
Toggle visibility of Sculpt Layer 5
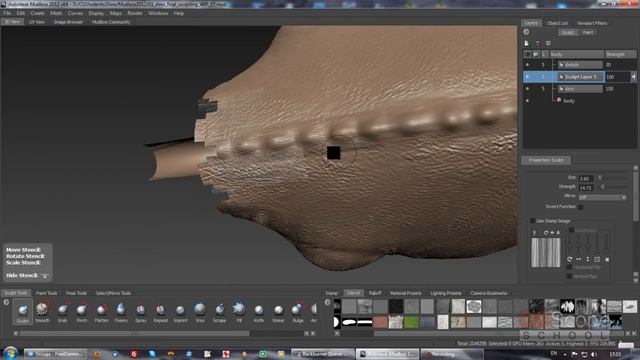(x=527, y=77)
